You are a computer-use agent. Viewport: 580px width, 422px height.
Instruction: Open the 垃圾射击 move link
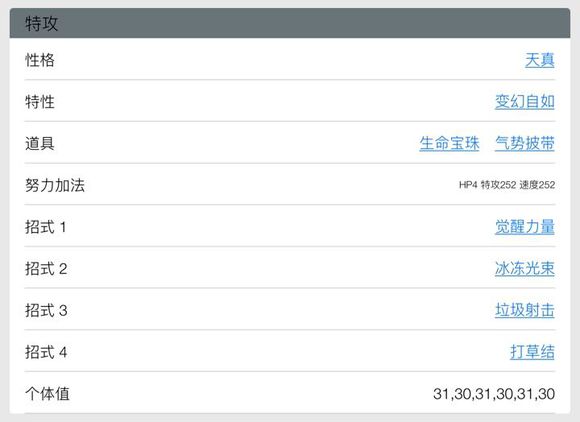point(525,310)
